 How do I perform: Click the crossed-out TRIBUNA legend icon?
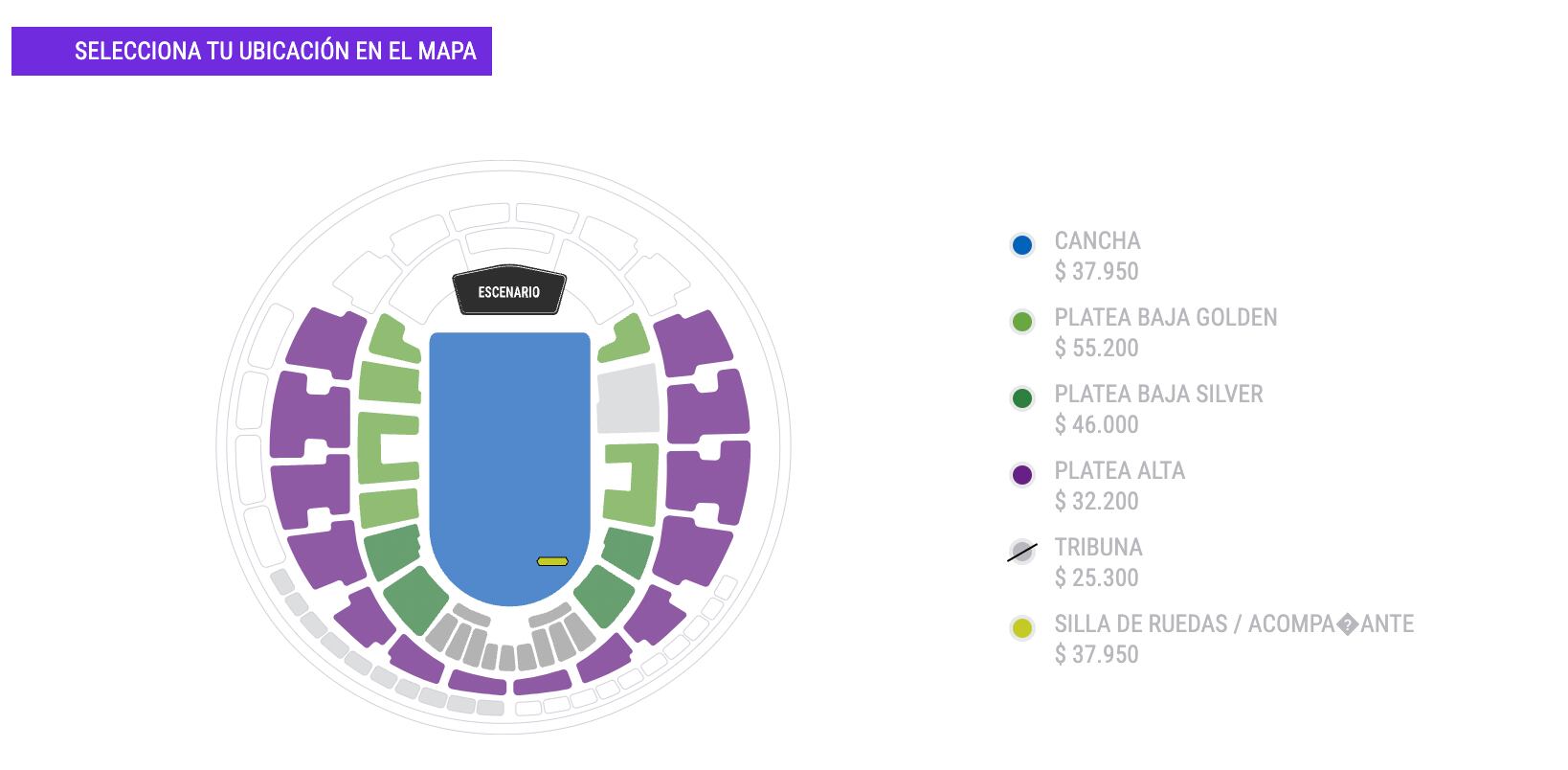coord(1023,552)
